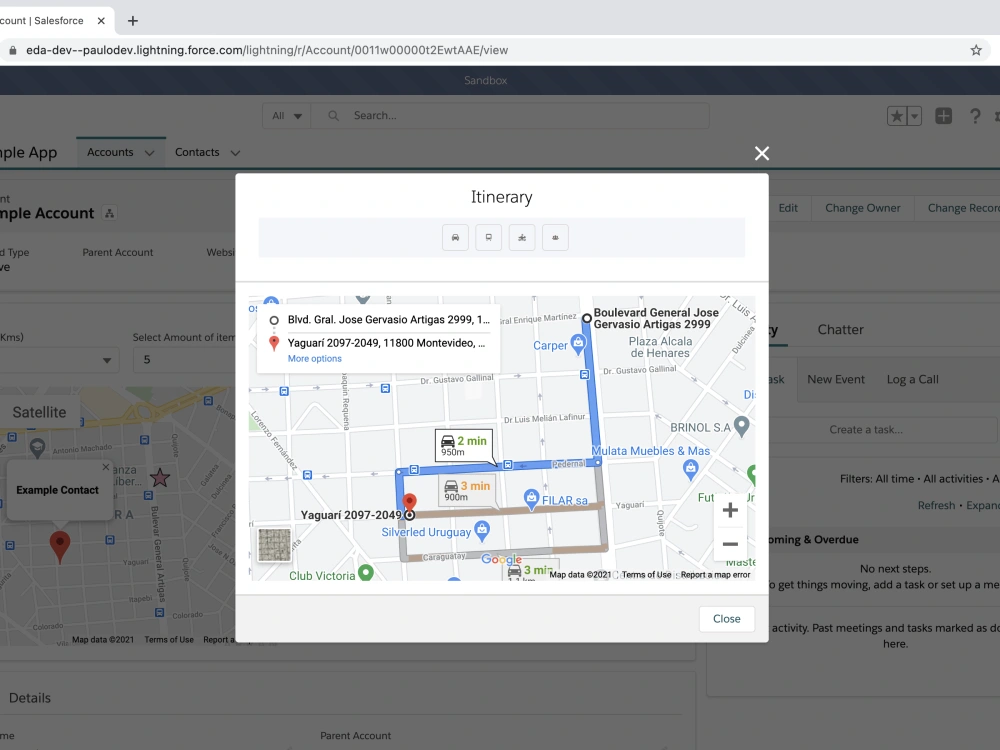Click the BRINOL S.A location marker

coord(741,425)
